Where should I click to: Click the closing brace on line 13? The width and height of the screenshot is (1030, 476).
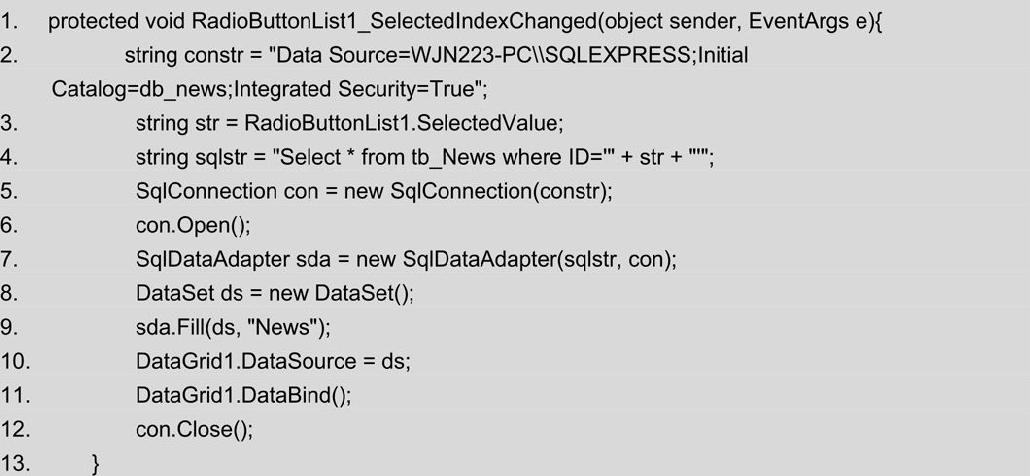click(97, 464)
